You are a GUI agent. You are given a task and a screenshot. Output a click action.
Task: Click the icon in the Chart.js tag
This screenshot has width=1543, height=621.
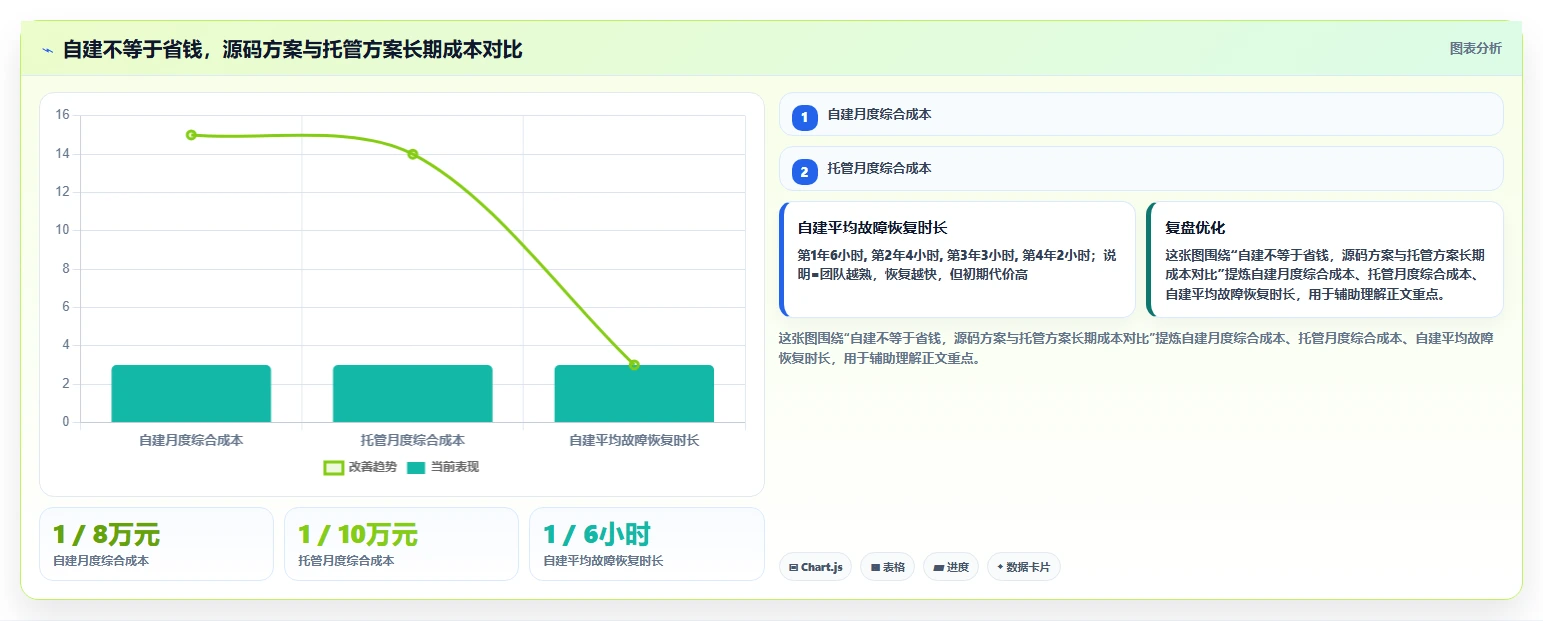pyautogui.click(x=793, y=567)
